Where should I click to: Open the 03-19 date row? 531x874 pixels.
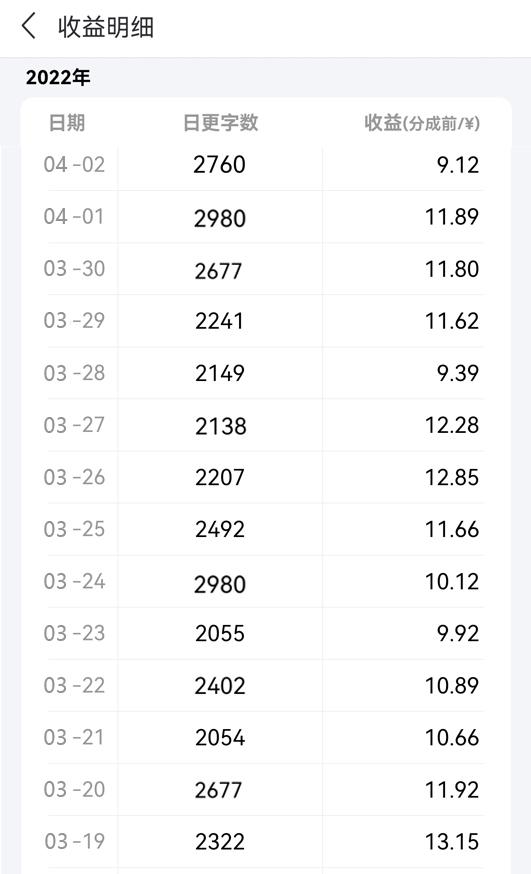[x=265, y=841]
